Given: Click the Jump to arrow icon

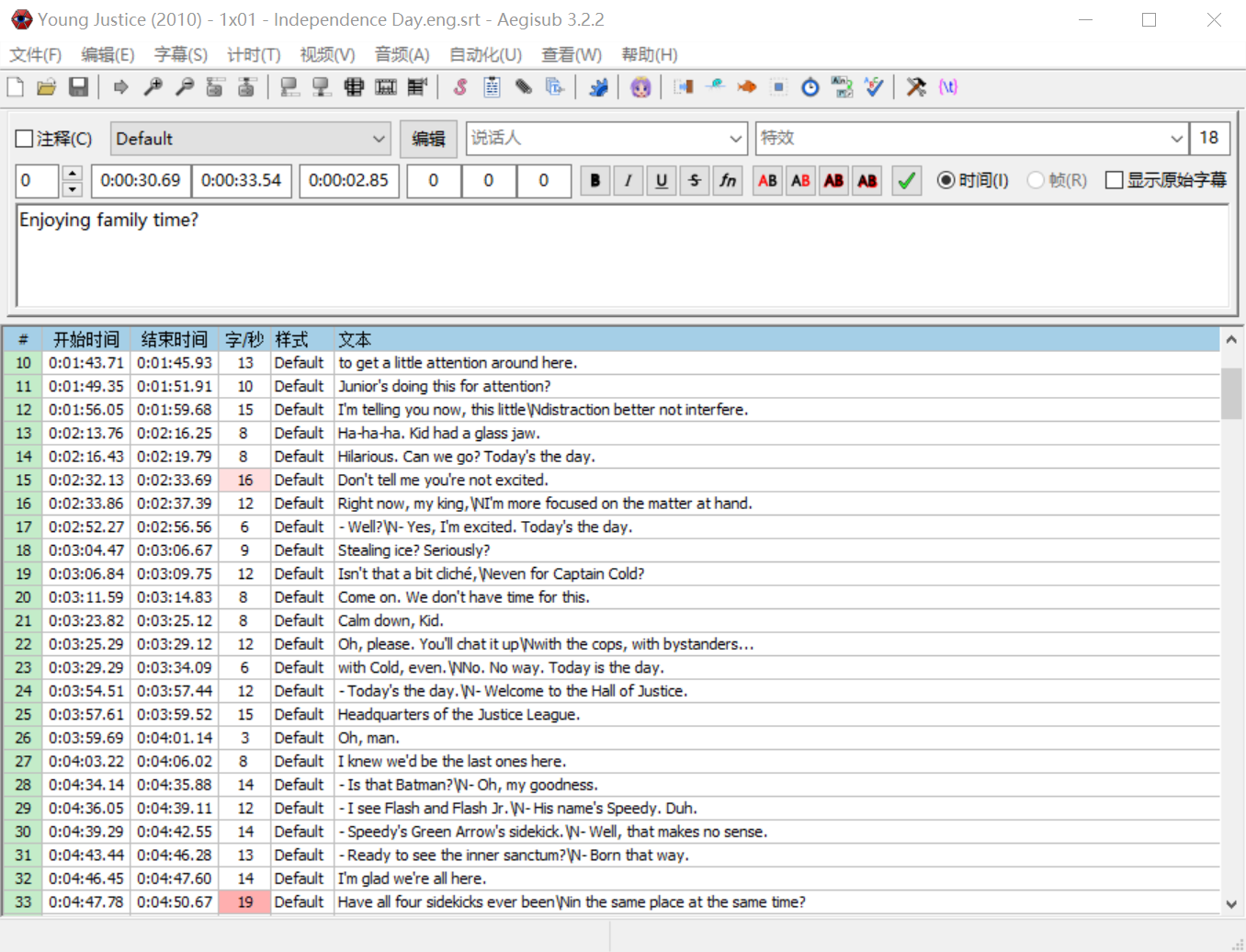Looking at the screenshot, I should (x=121, y=87).
